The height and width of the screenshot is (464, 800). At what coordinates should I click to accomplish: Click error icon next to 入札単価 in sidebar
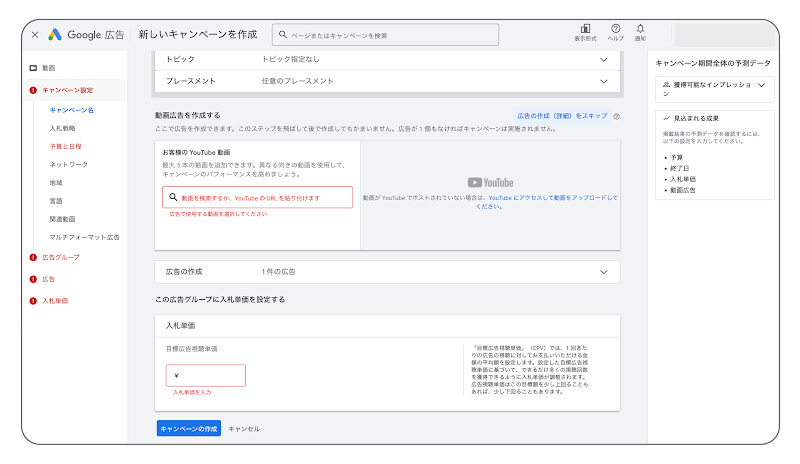point(33,301)
